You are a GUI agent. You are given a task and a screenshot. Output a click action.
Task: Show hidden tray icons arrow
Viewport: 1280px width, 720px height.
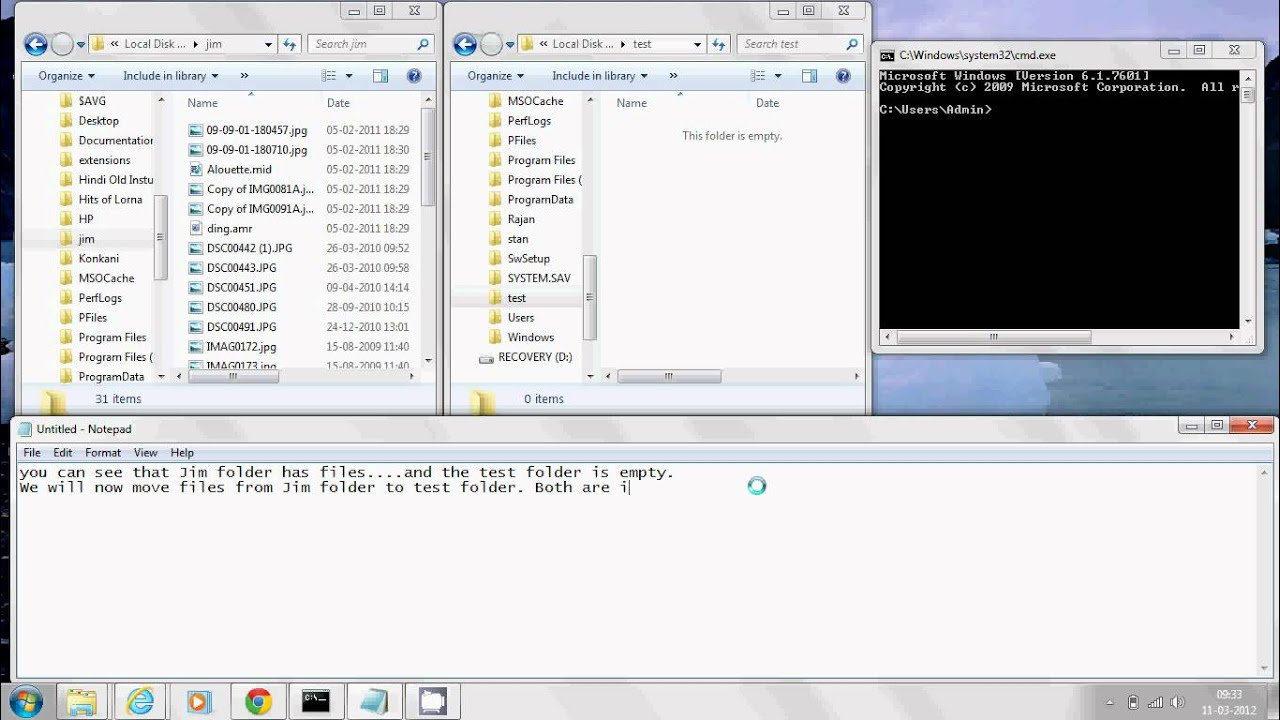(1110, 702)
